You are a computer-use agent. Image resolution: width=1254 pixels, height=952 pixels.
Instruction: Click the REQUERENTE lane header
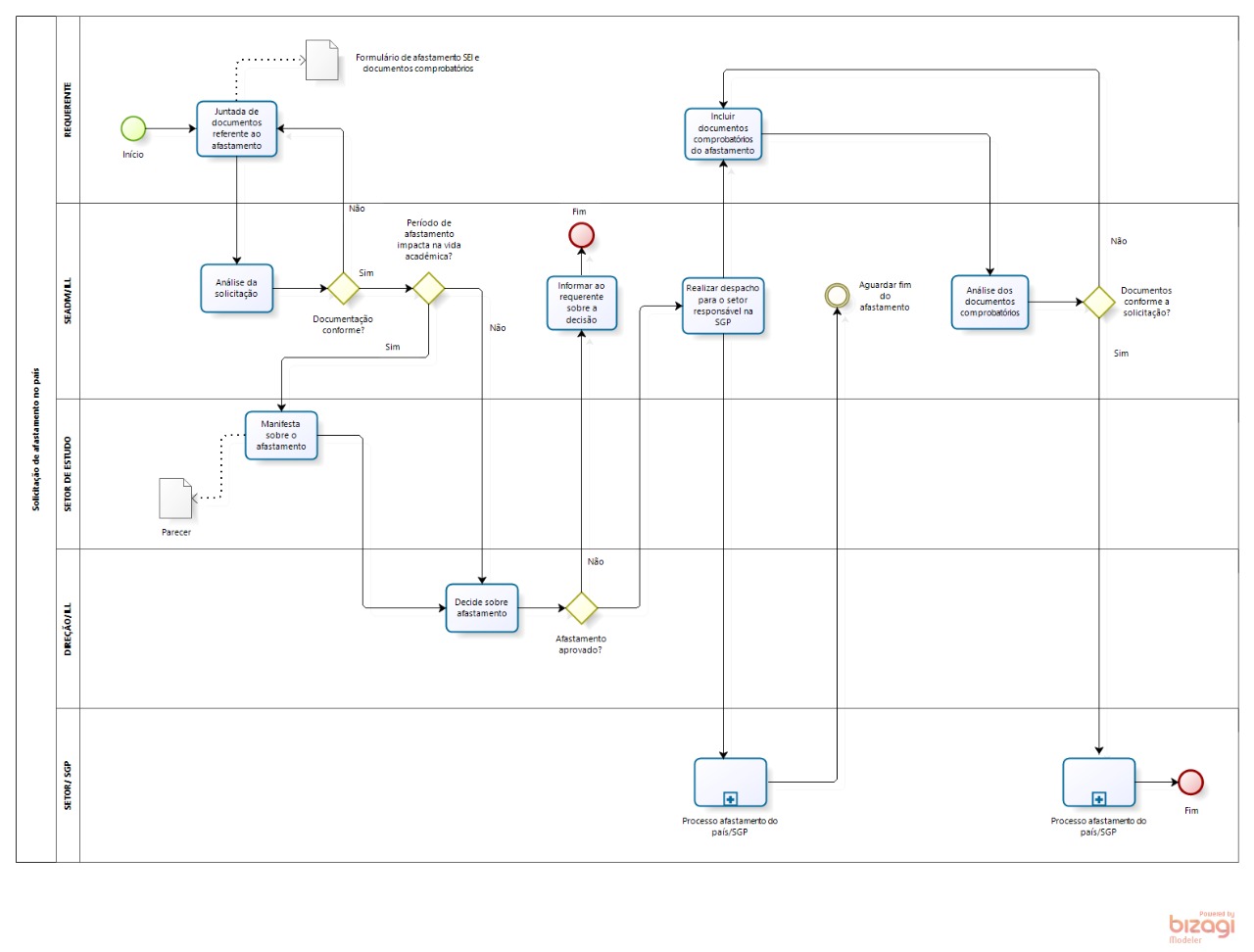68,110
